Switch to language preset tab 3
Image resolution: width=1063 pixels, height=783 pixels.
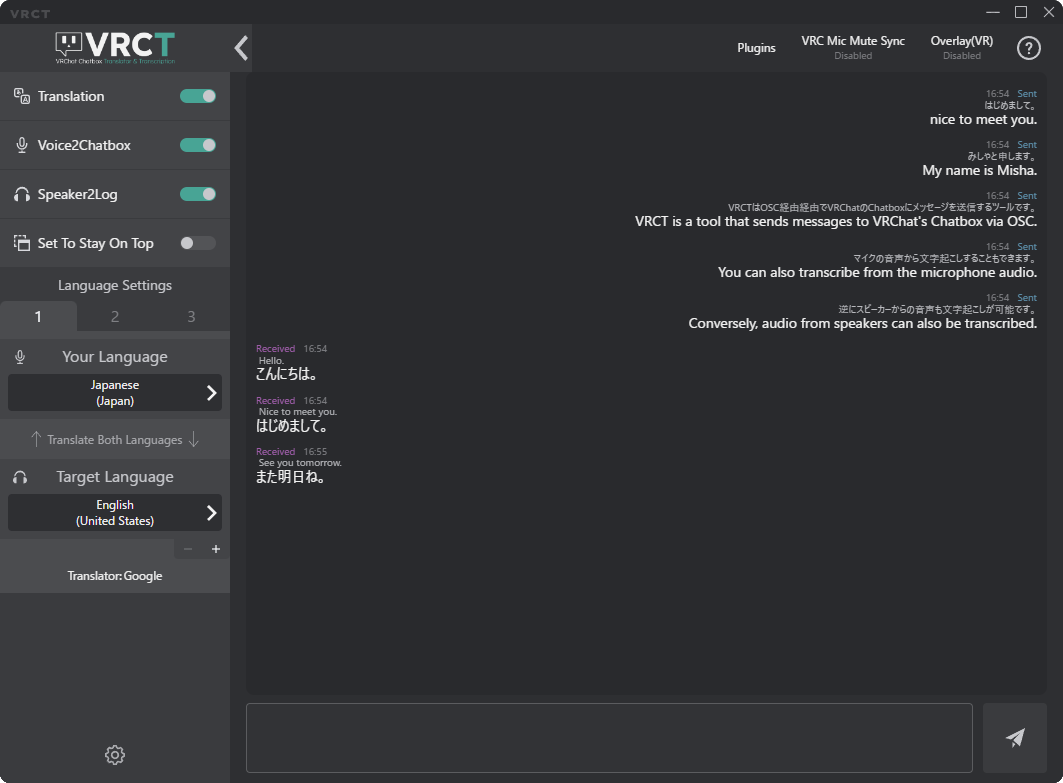point(191,317)
